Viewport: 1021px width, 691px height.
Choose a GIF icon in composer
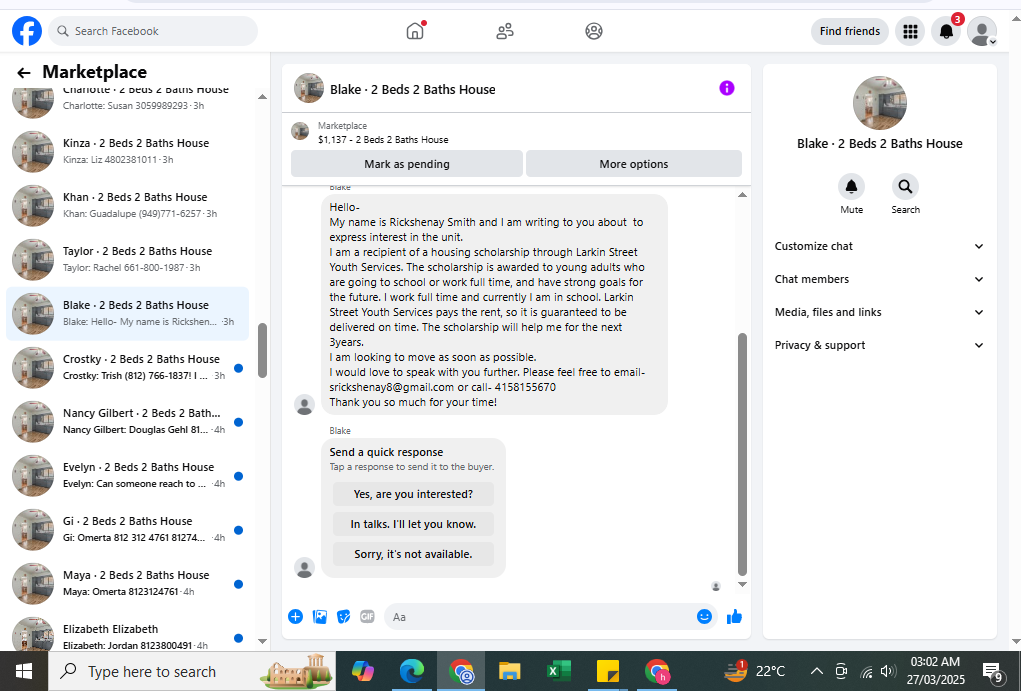pos(367,617)
